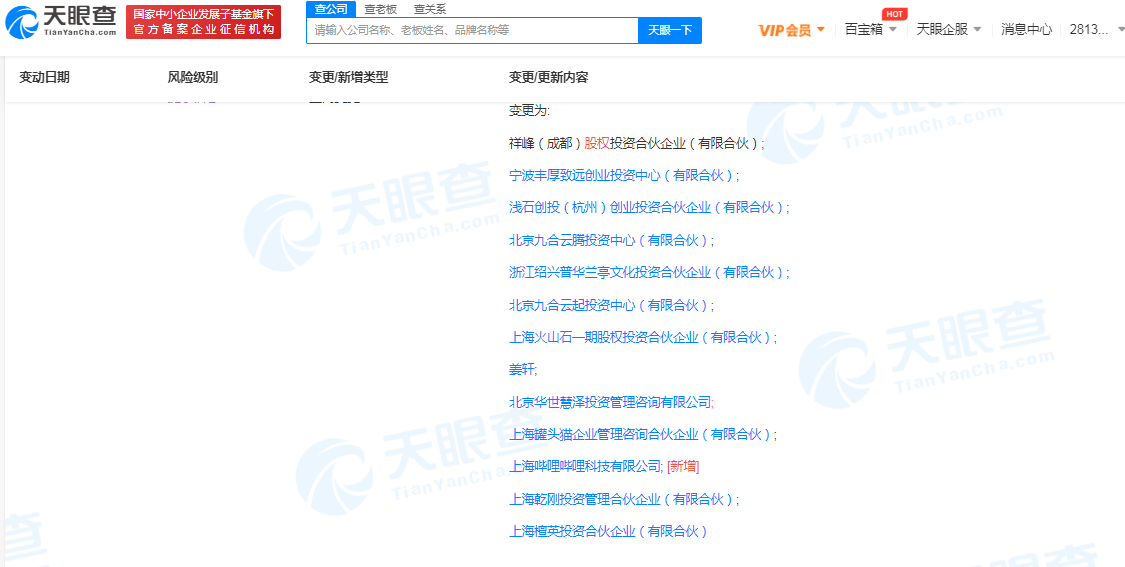Click the 风险级别 column header
Image resolution: width=1125 pixels, height=567 pixels.
pyautogui.click(x=193, y=78)
